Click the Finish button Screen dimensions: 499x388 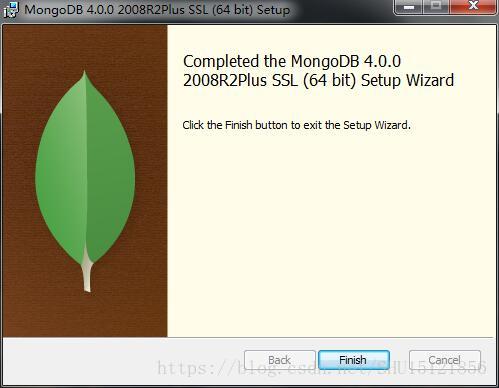coord(354,360)
